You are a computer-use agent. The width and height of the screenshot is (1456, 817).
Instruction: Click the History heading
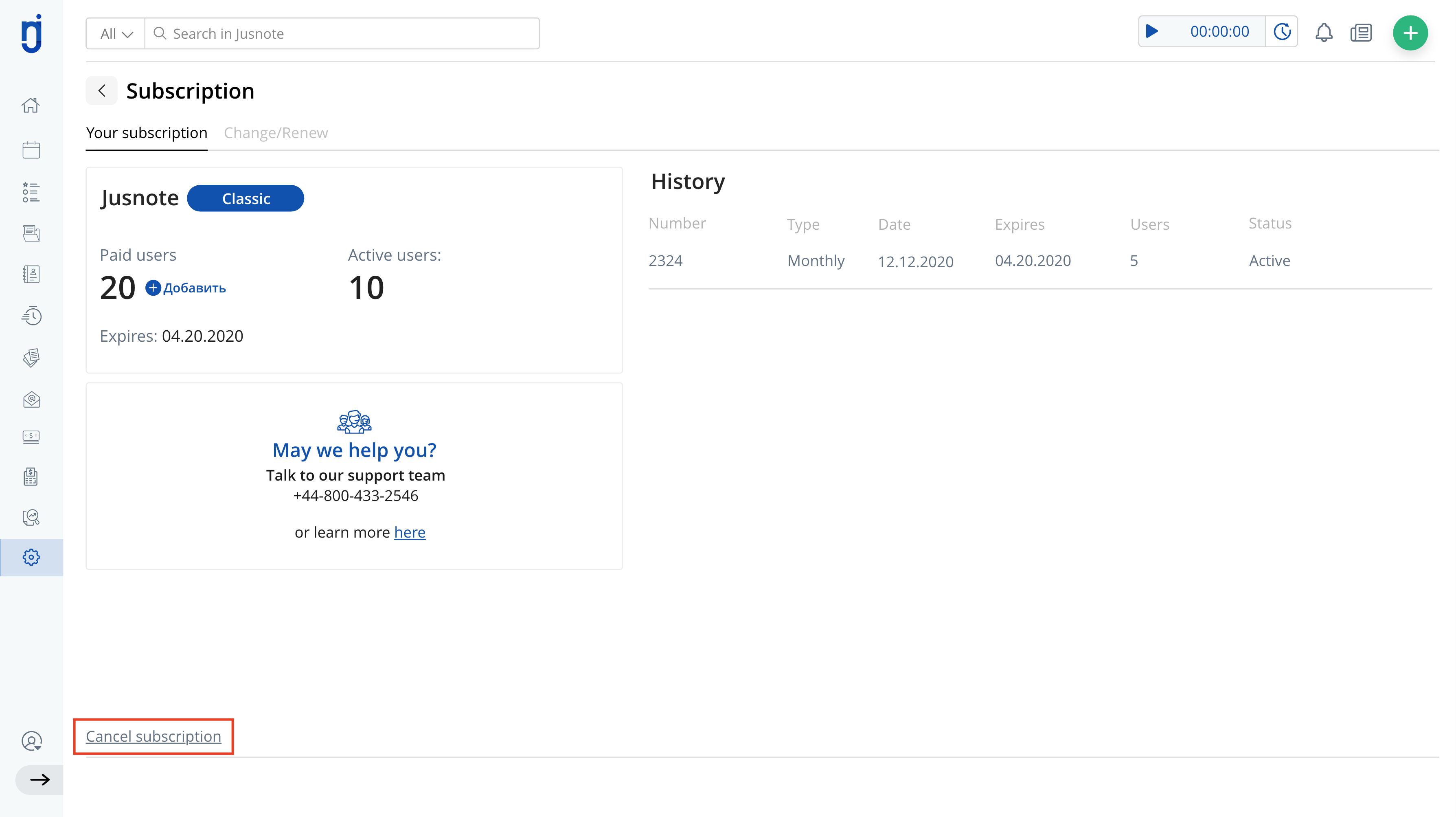(x=687, y=182)
